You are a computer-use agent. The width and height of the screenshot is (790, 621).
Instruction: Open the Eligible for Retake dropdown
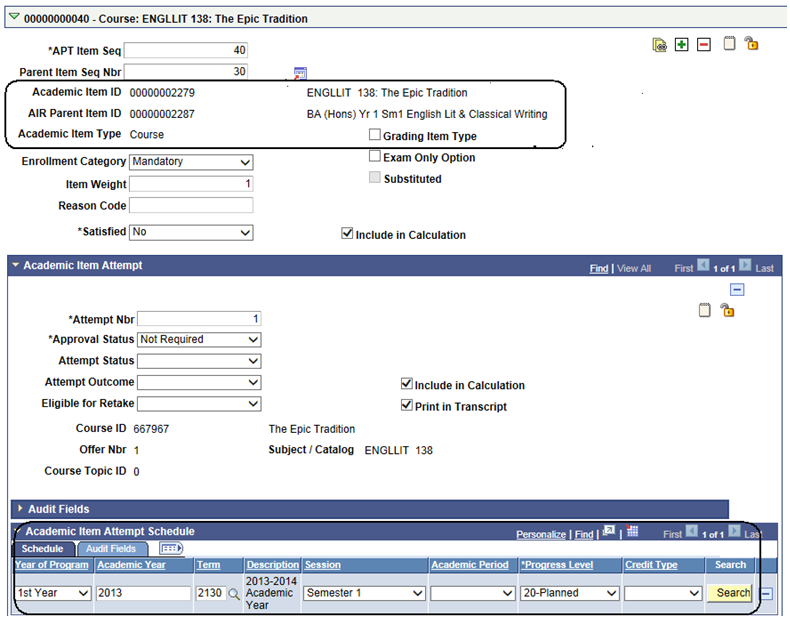click(x=199, y=403)
